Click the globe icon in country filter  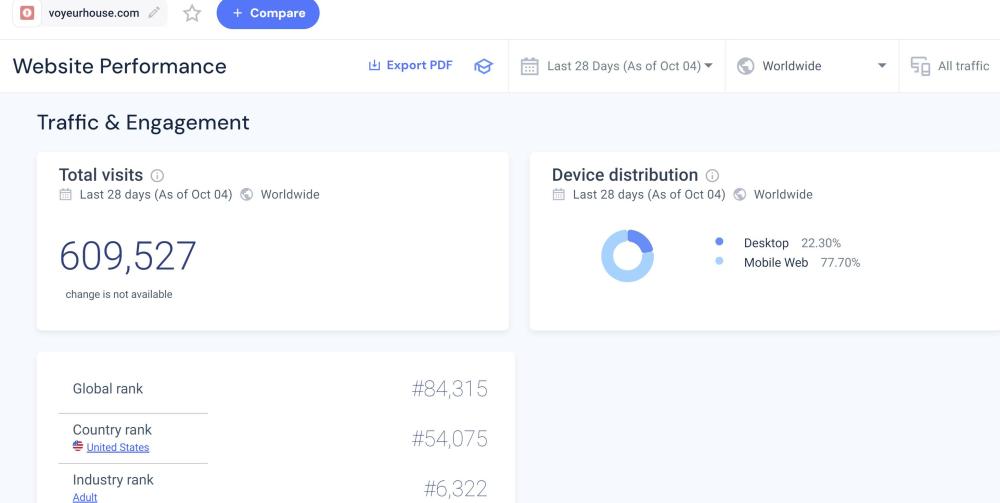(x=745, y=66)
